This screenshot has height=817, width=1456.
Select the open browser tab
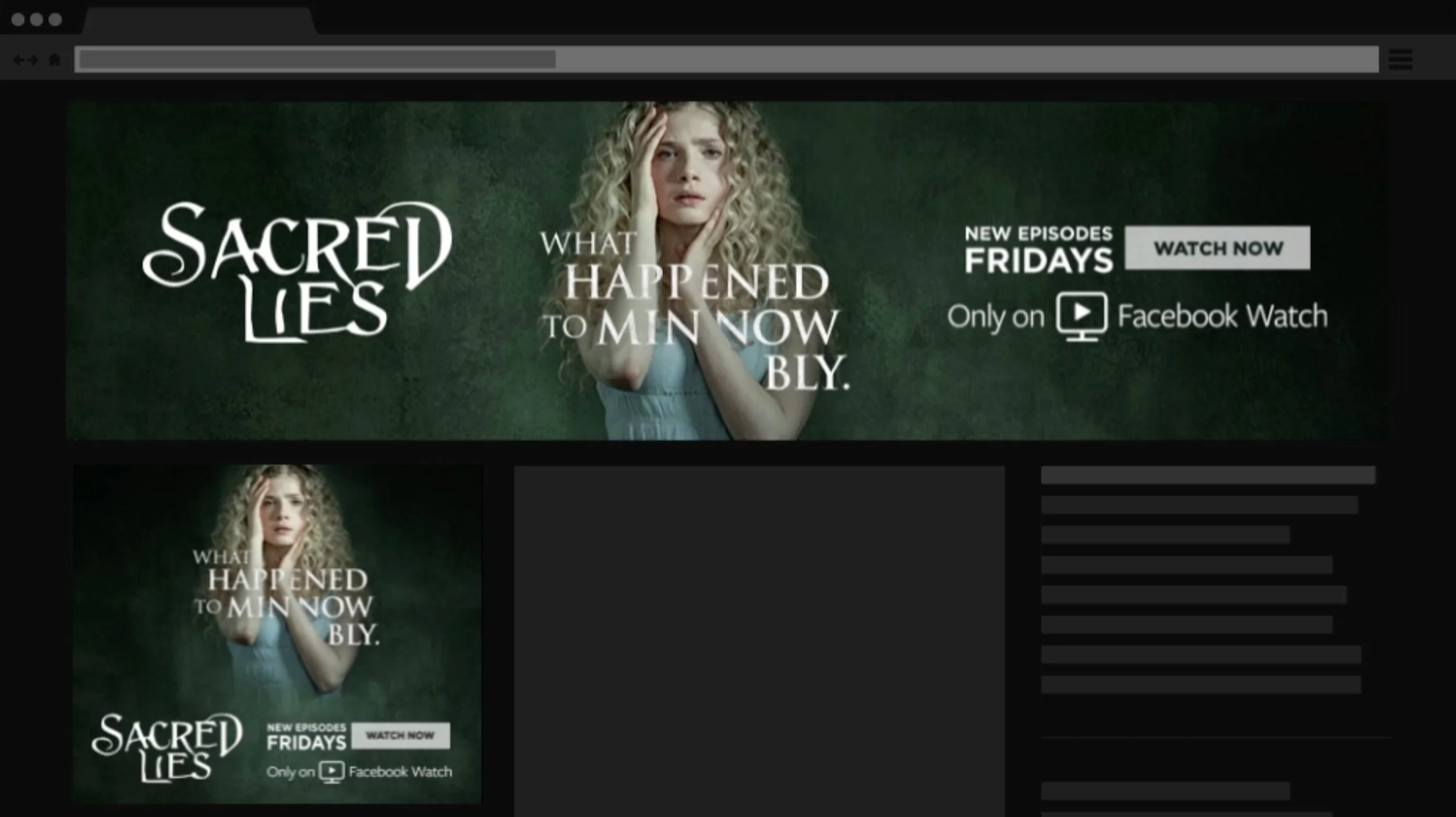pos(199,22)
